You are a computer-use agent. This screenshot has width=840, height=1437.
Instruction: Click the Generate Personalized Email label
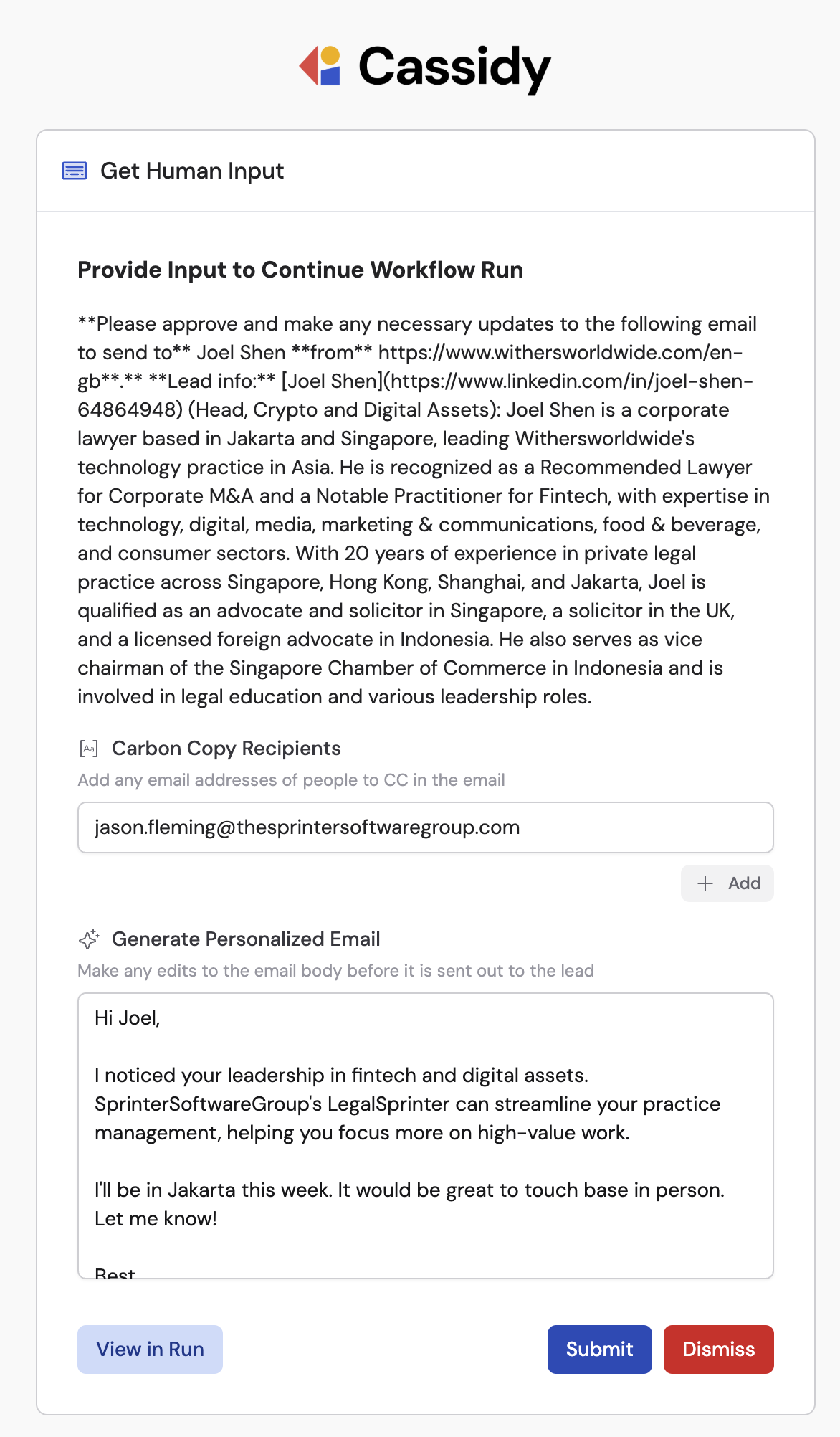point(247,939)
